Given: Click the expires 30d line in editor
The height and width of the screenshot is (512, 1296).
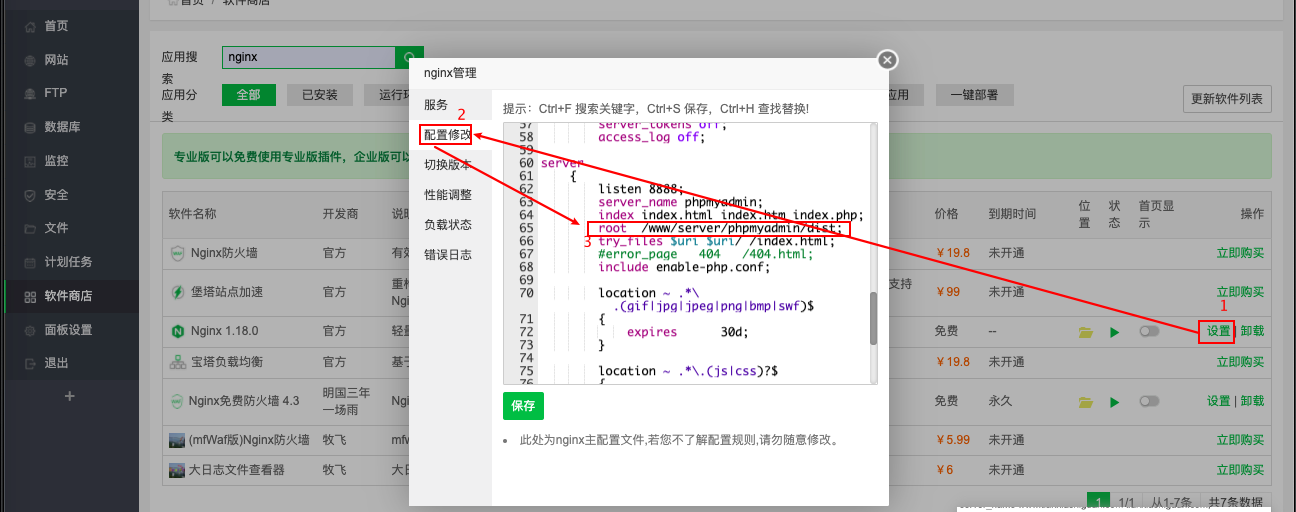Looking at the screenshot, I should 687,332.
